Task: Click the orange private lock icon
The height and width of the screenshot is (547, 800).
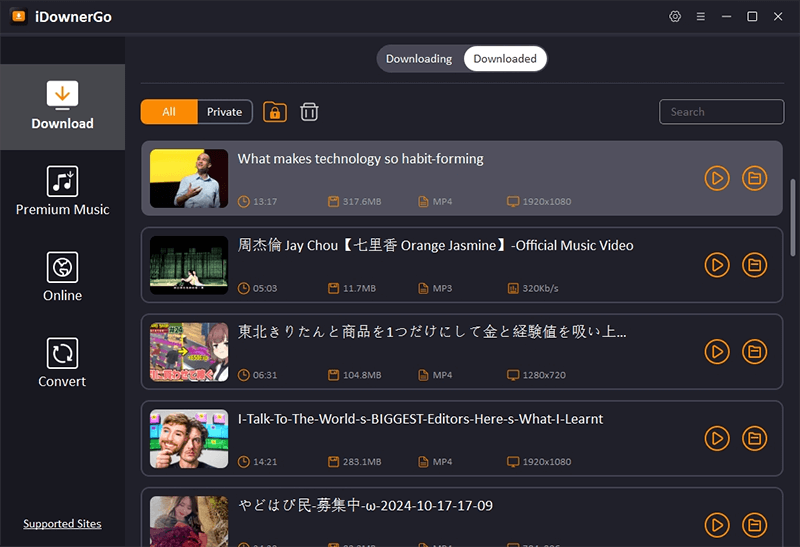Action: click(275, 112)
